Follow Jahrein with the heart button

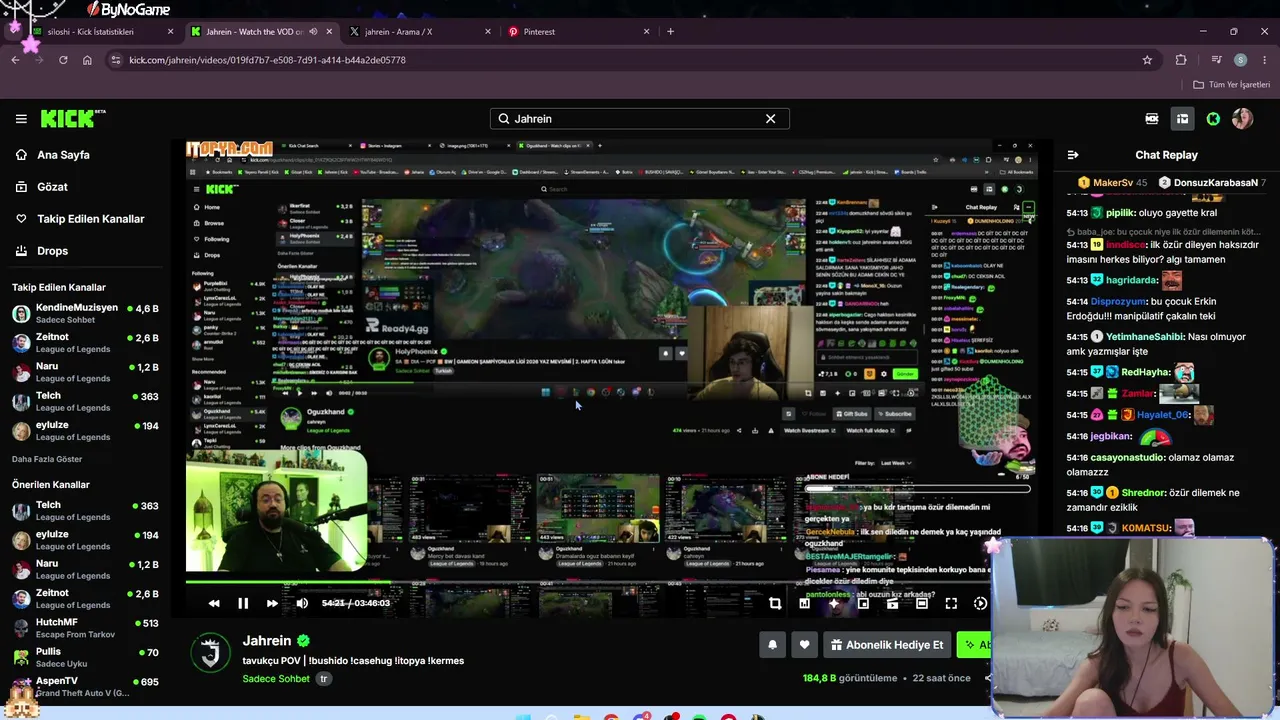804,645
